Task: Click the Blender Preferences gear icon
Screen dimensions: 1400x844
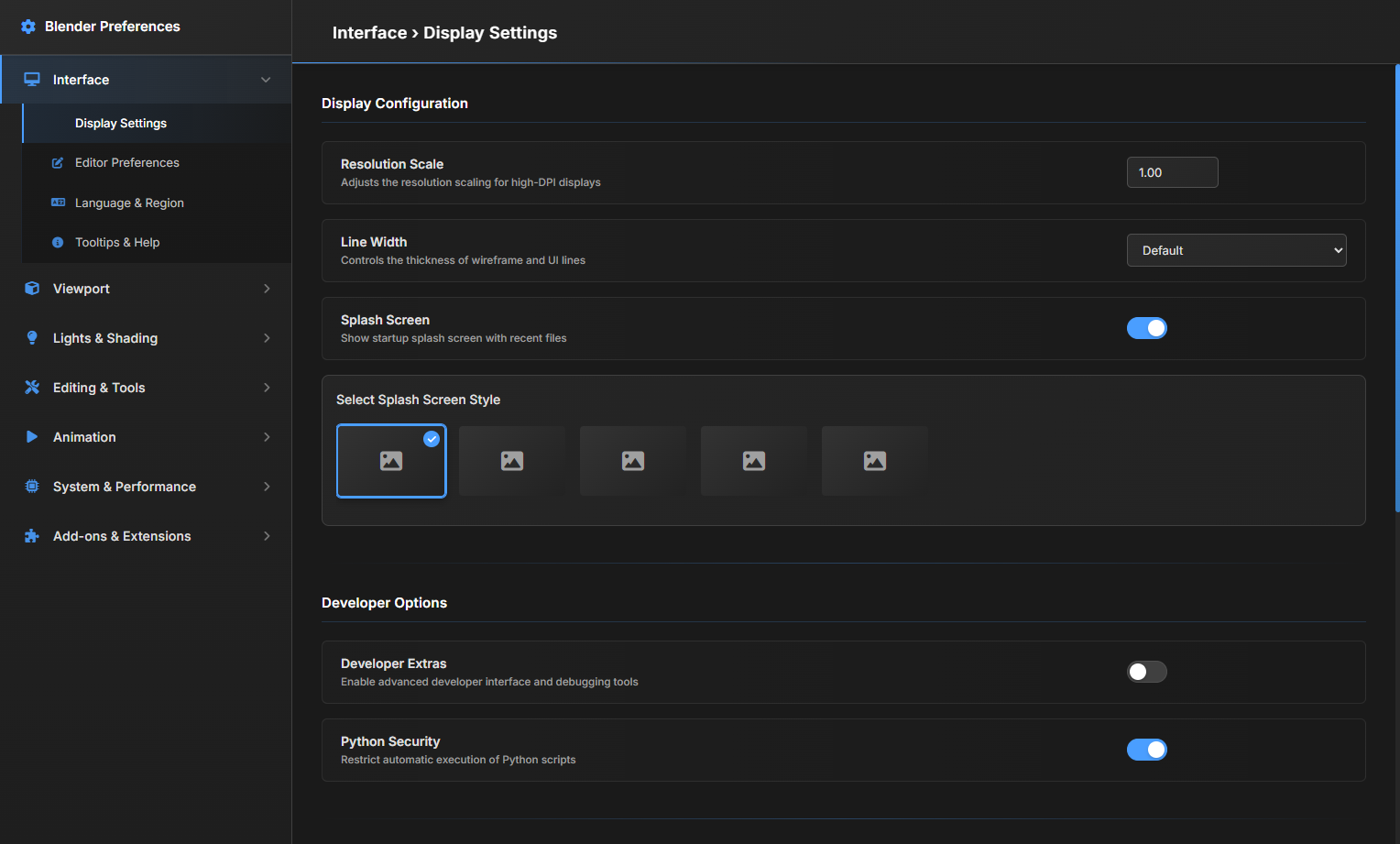Action: pos(28,27)
